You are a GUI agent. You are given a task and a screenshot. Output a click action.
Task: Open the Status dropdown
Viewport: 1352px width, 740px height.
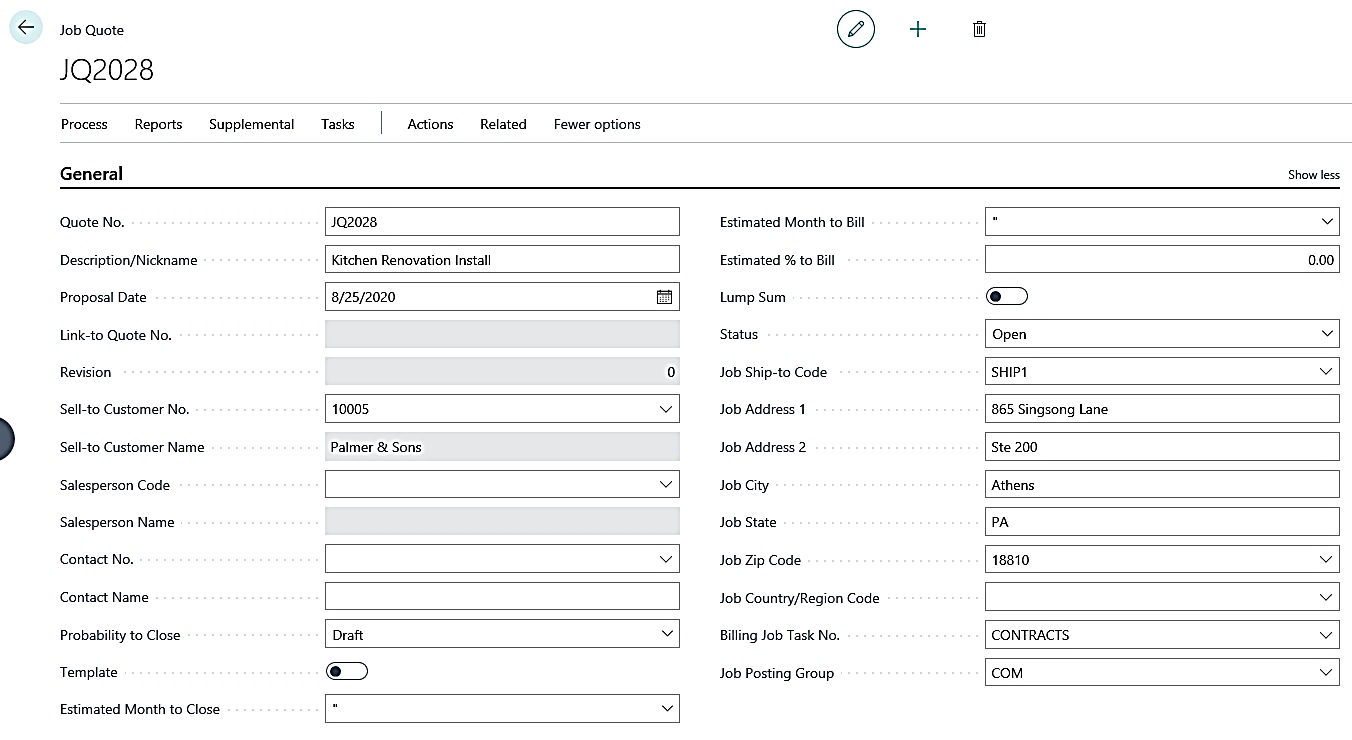coord(1326,334)
